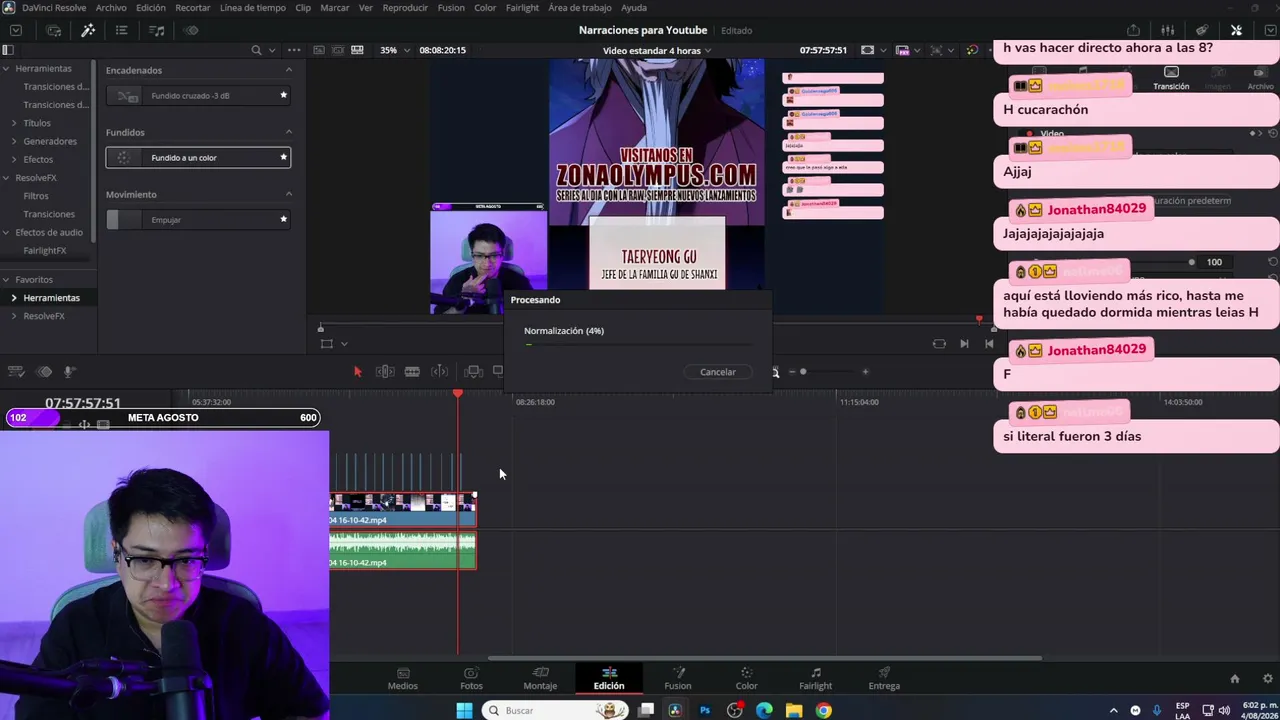1280x720 pixels.
Task: Switch to the Entrega page tab
Action: 884,678
